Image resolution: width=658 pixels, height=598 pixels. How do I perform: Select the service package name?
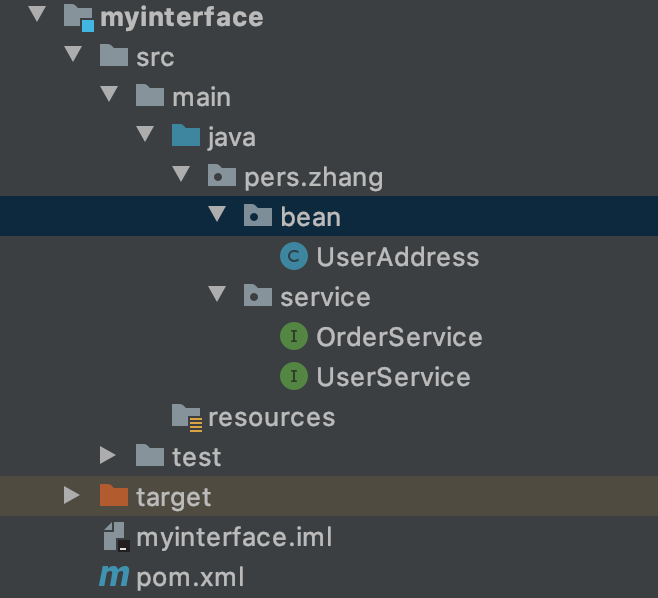coord(325,297)
